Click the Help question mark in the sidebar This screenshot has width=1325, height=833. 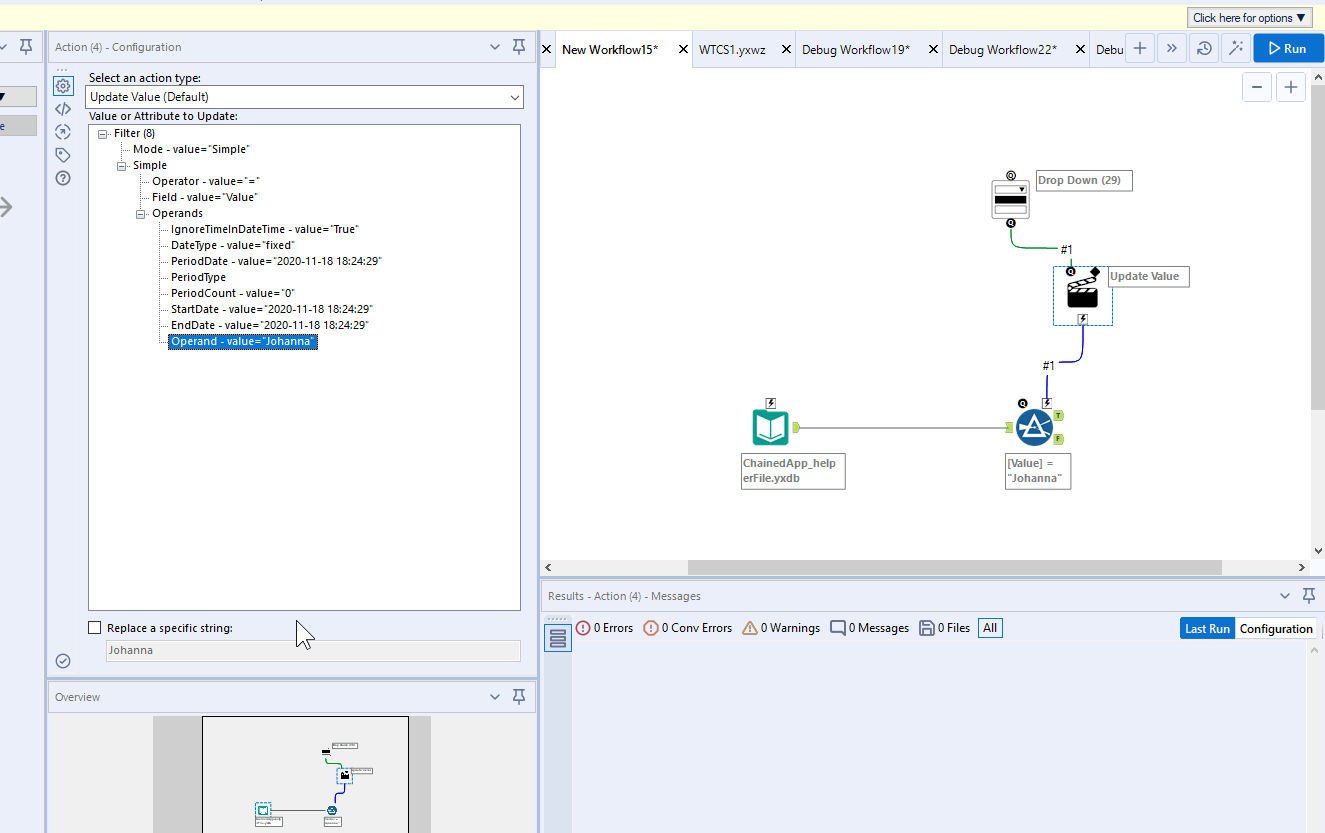click(62, 177)
